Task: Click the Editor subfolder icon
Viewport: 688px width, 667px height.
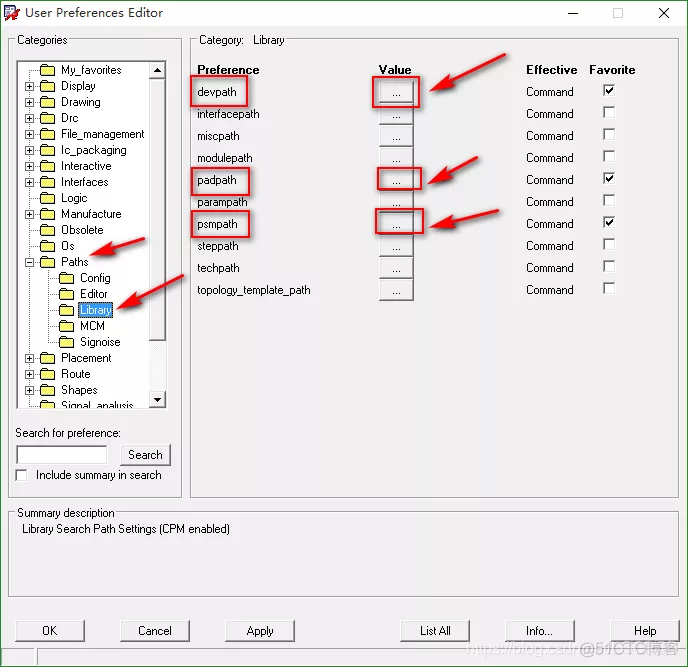Action: coord(66,294)
